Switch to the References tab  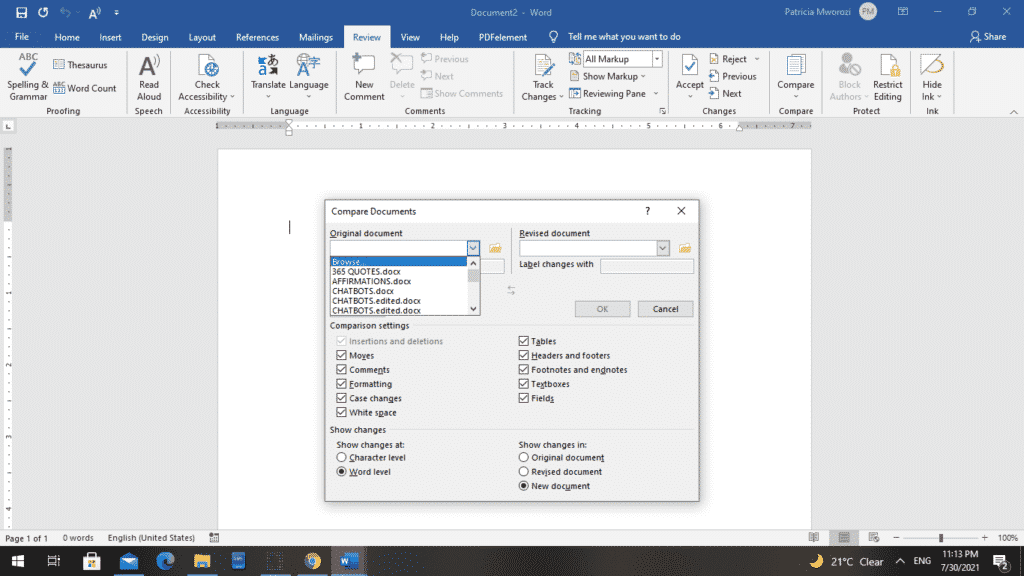[257, 37]
